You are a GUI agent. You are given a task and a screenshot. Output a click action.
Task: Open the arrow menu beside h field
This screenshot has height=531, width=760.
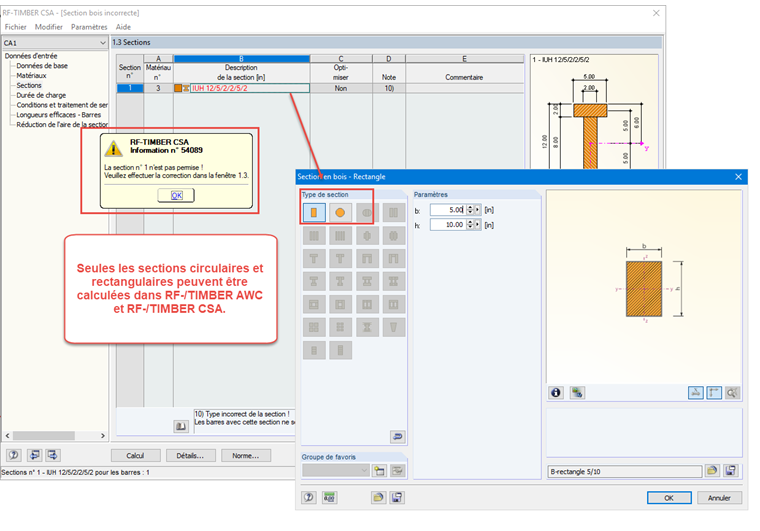(x=478, y=225)
